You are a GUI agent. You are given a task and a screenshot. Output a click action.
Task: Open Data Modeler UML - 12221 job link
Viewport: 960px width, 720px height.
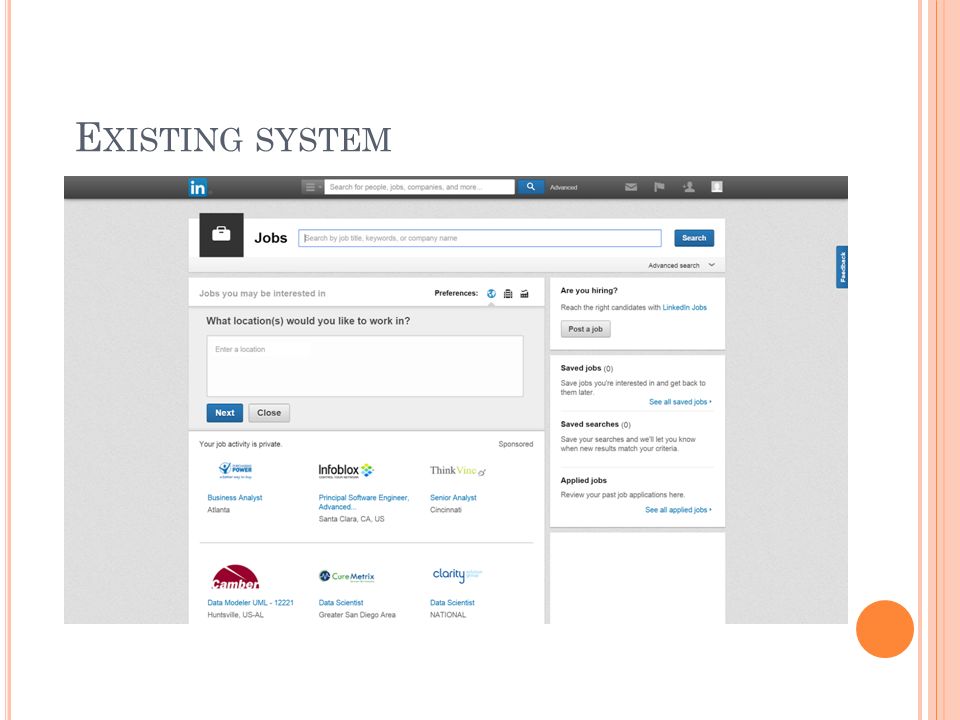[250, 602]
